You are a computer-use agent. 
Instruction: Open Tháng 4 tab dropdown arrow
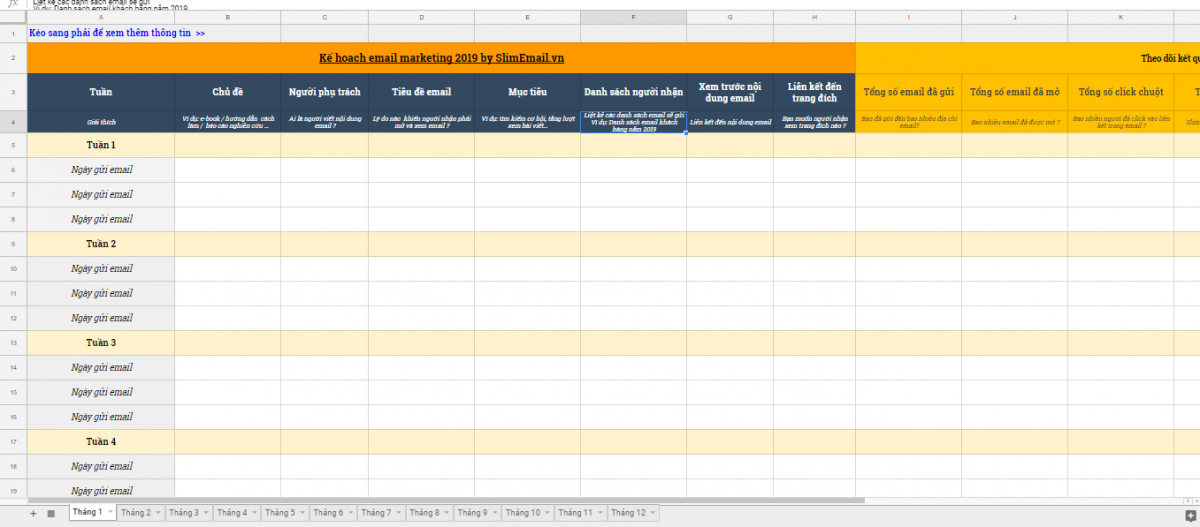click(254, 513)
